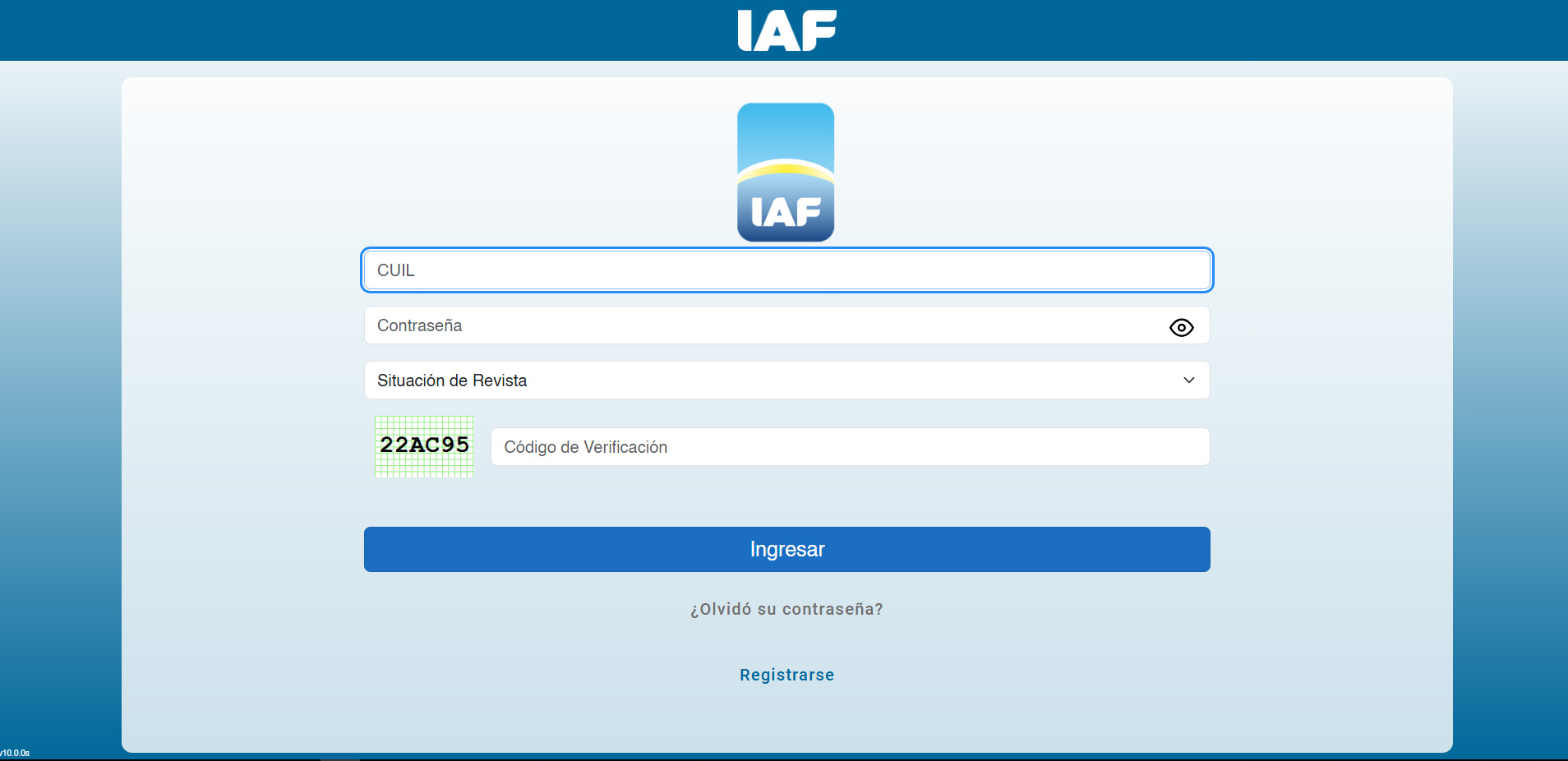
Task: Go to Registrarse to sign up
Action: click(x=786, y=675)
